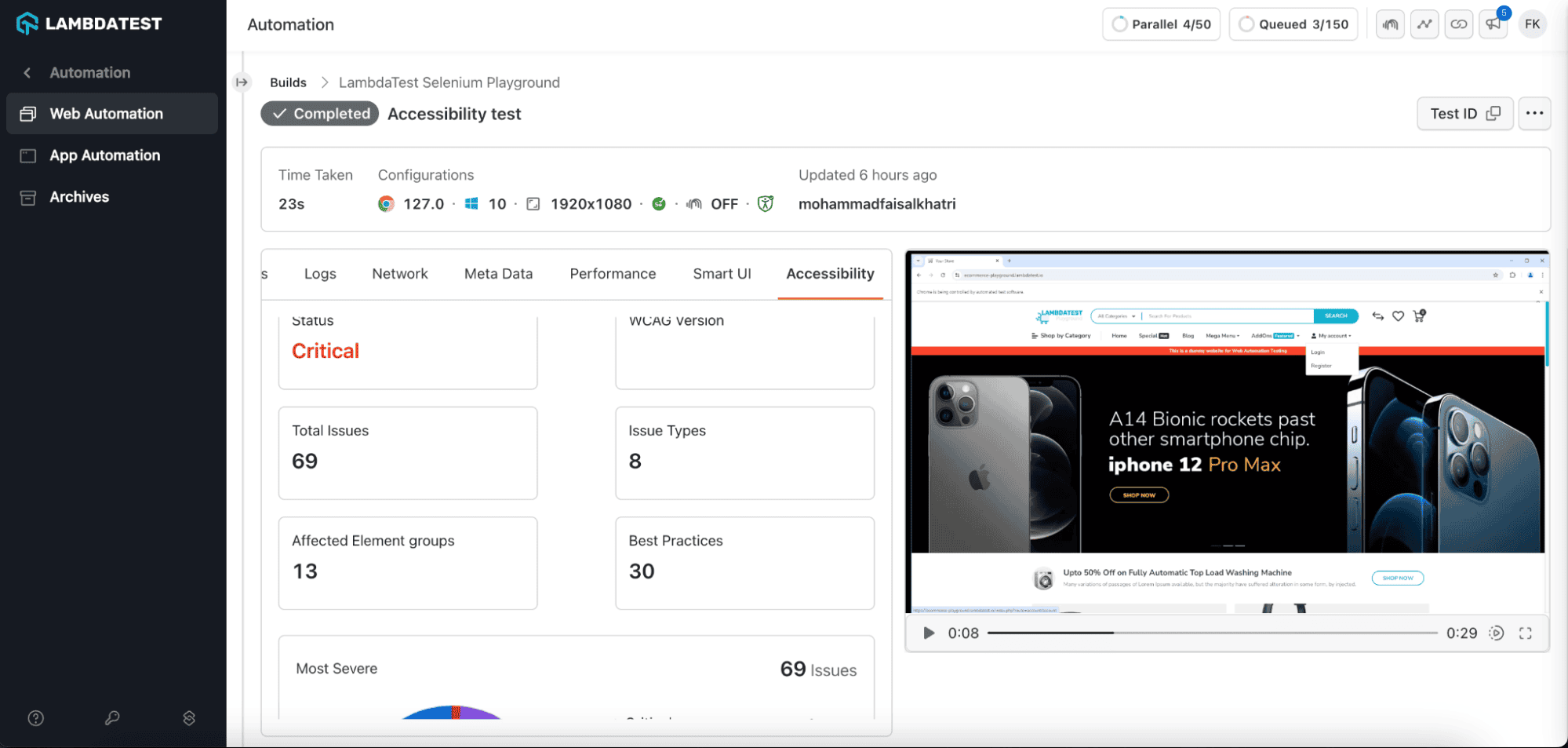Seek on the video progress bar

1212,633
